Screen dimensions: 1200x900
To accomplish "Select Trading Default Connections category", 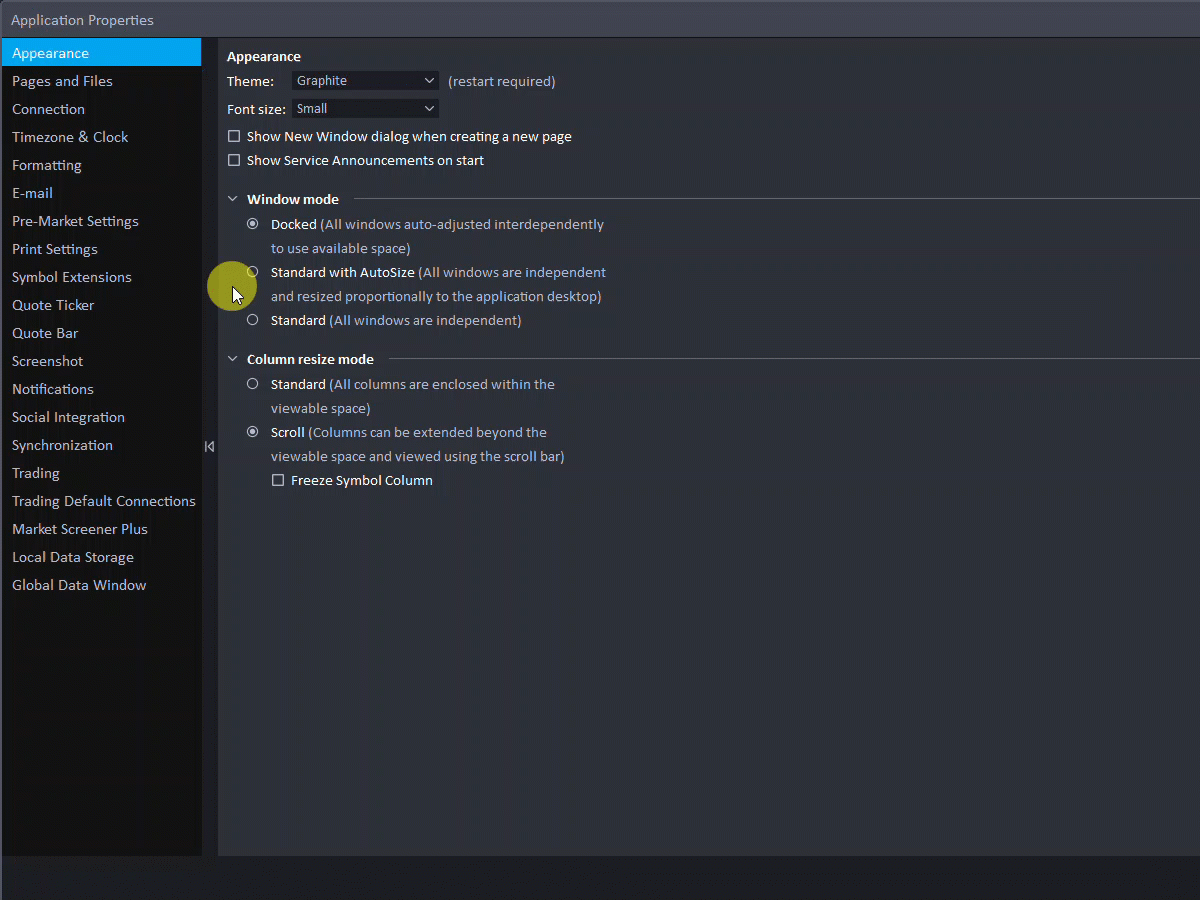I will [x=103, y=501].
